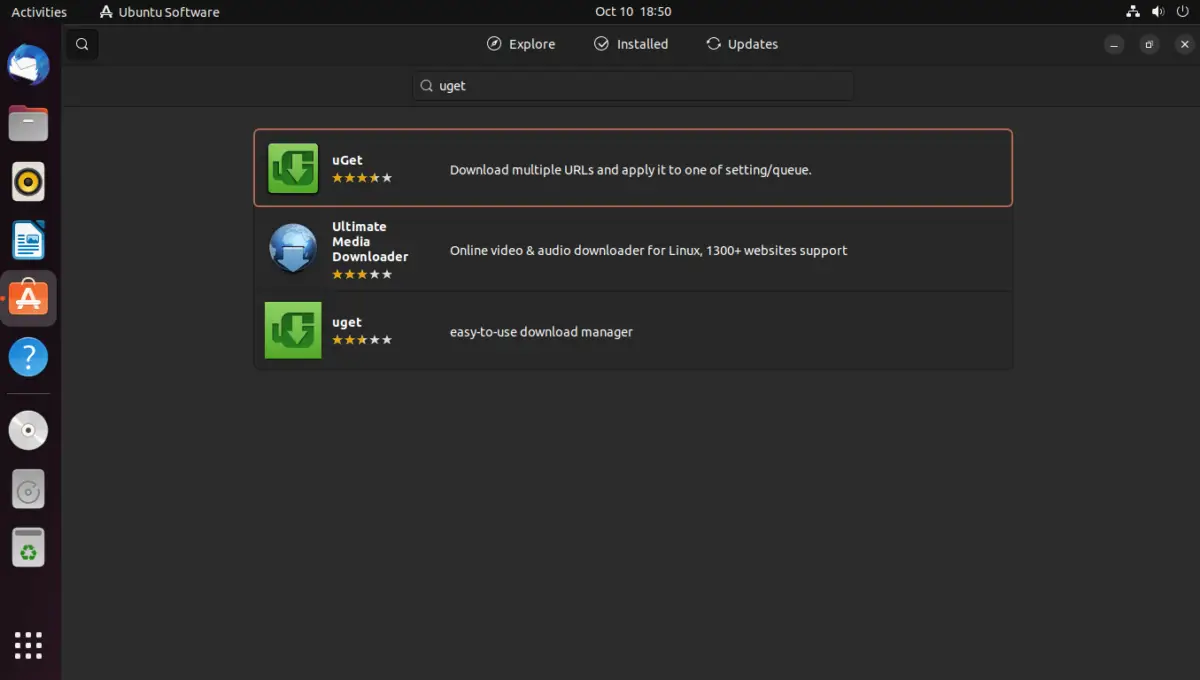
Task: Click the volume icon in the system tray
Action: (1158, 12)
